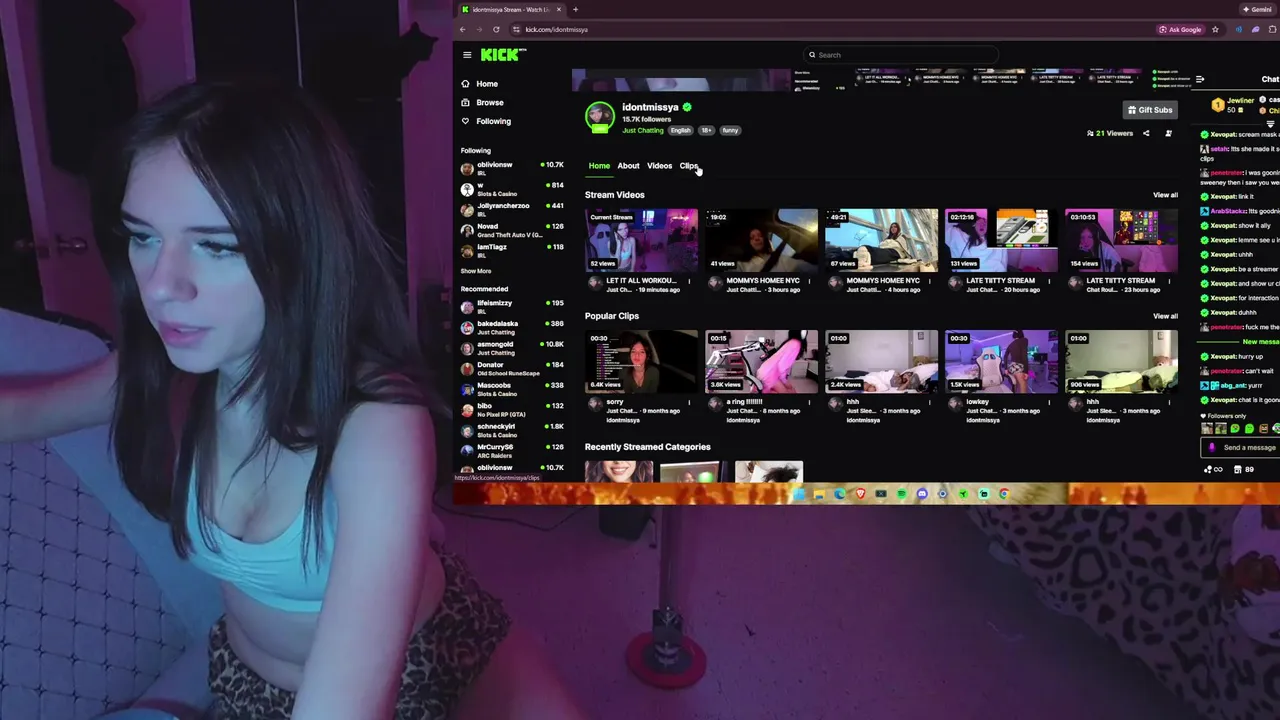This screenshot has width=1280, height=720.
Task: Click the Gemini button in Chrome
Action: (1258, 9)
